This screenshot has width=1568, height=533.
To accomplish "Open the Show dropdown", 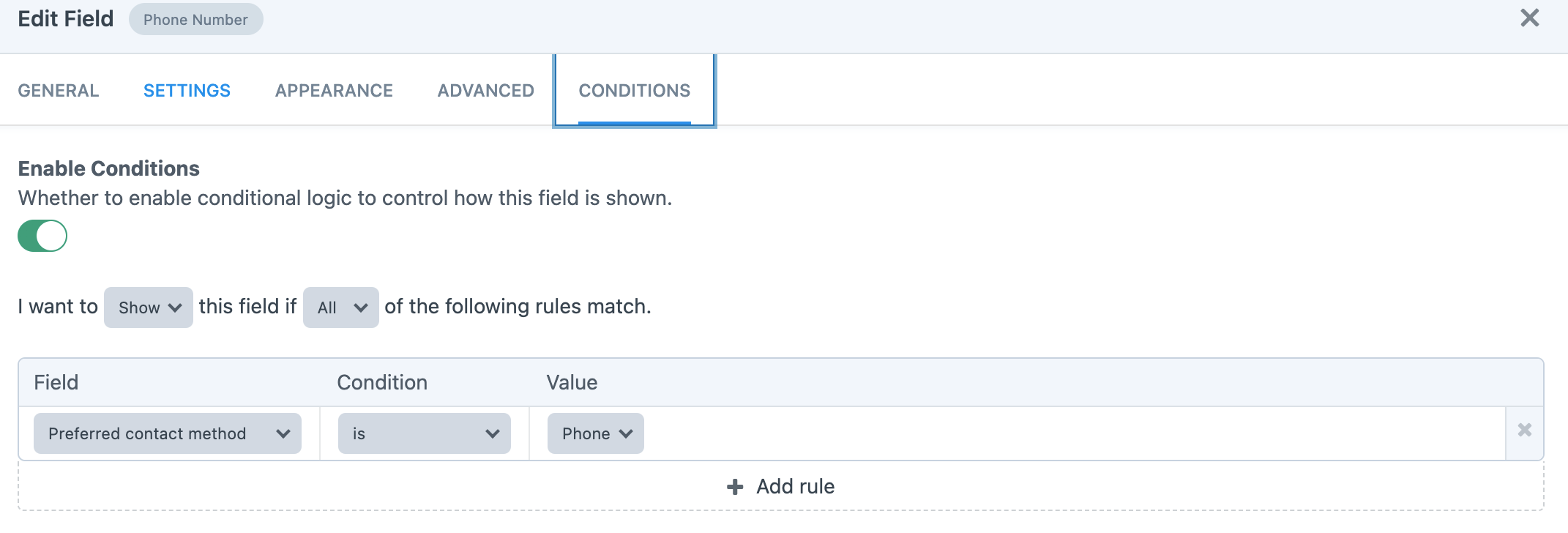I will coord(148,307).
